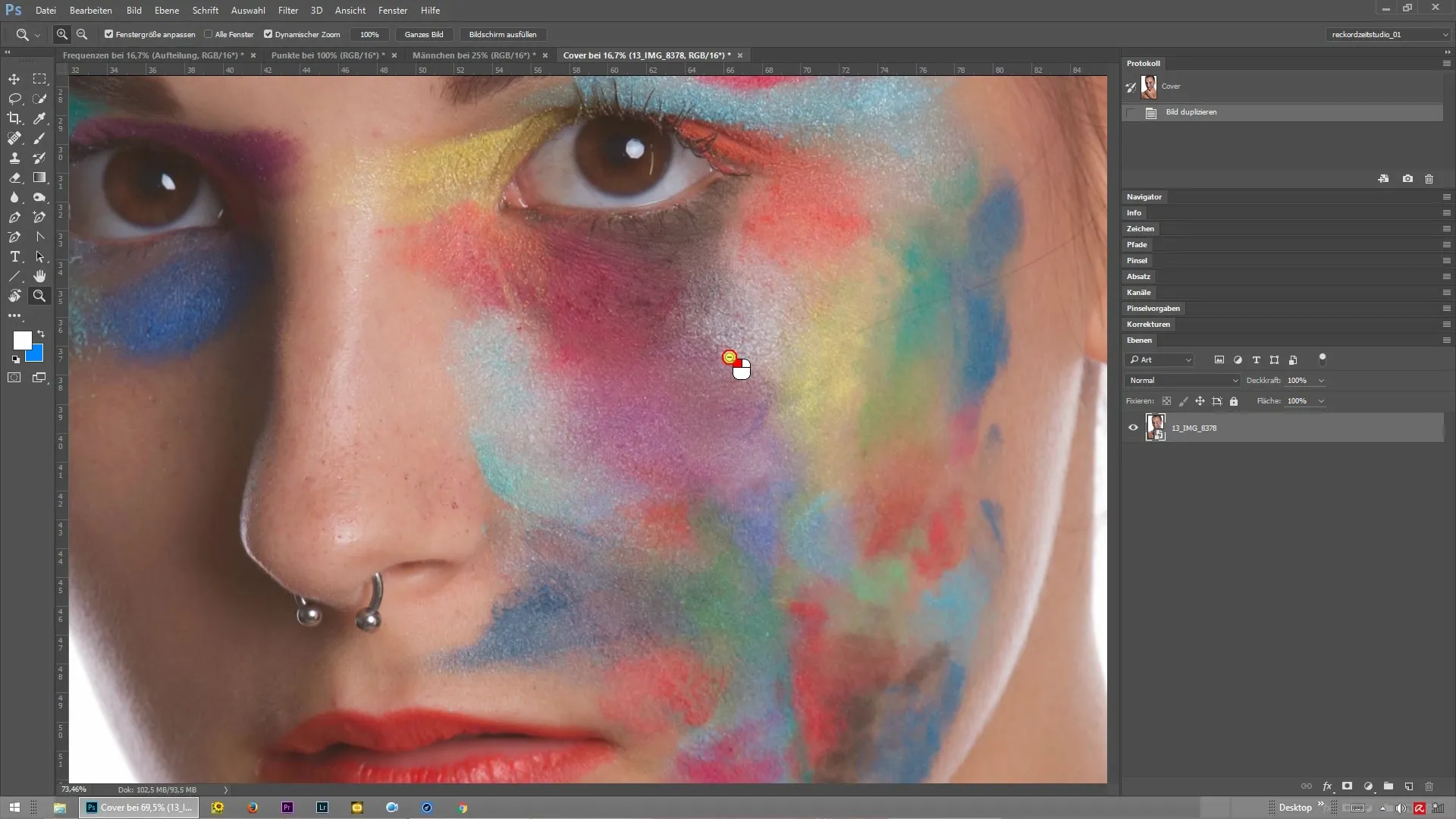Select the Move tool
This screenshot has width=1456, height=819.
[14, 79]
